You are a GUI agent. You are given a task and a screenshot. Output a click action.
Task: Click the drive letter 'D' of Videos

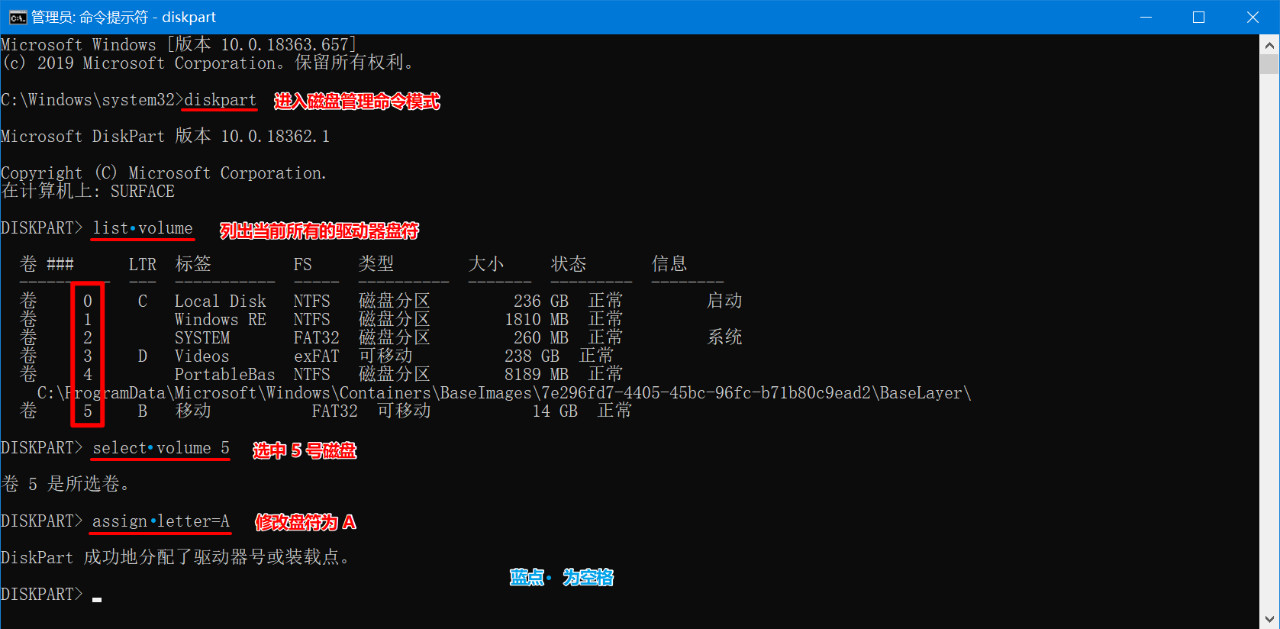point(143,356)
